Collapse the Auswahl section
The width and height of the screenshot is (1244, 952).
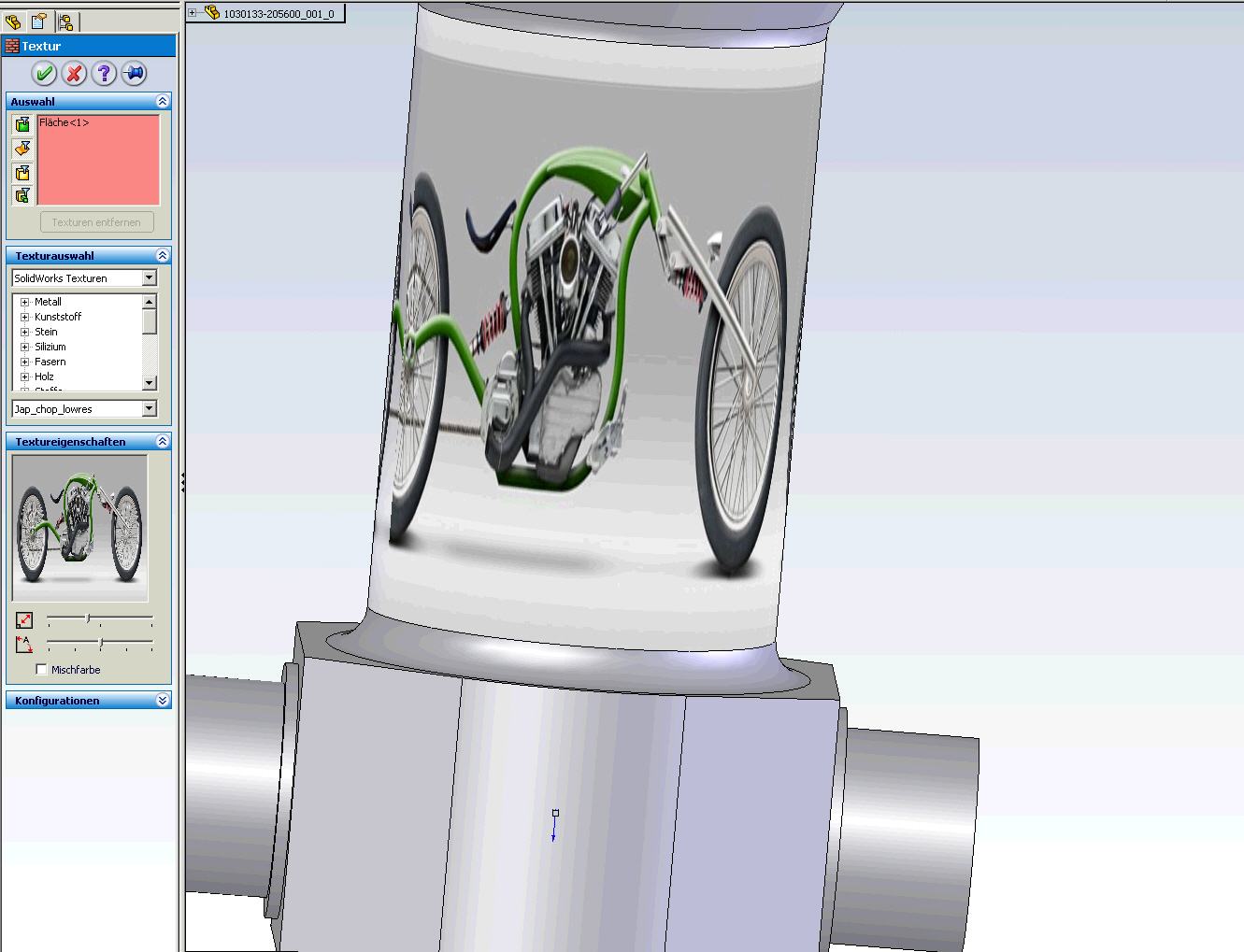163,101
